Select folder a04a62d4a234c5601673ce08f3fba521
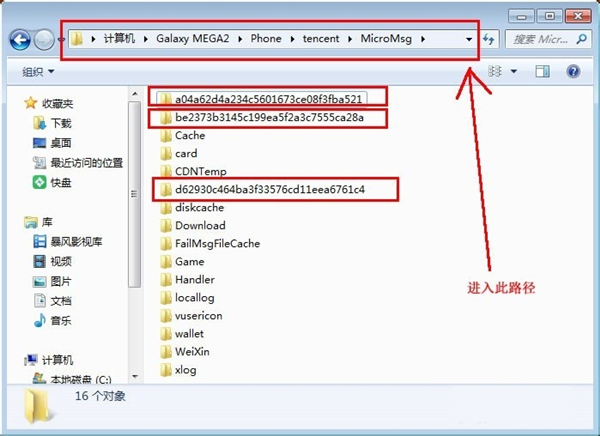The height and width of the screenshot is (436, 600). (267, 99)
